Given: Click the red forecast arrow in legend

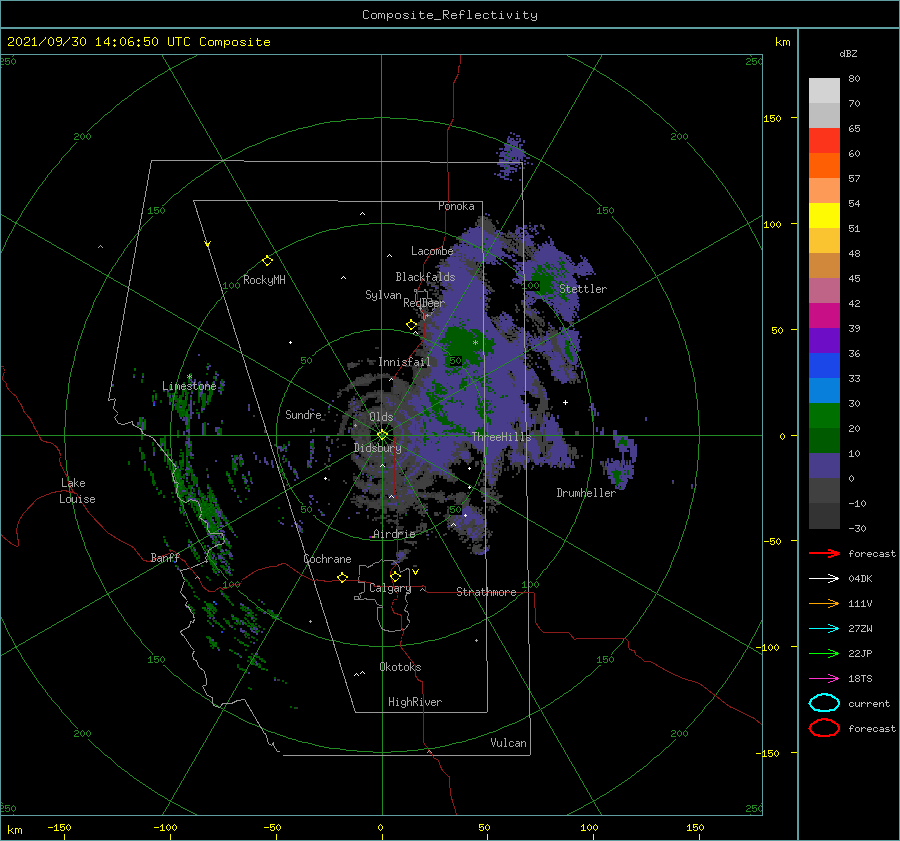Looking at the screenshot, I should coord(824,553).
